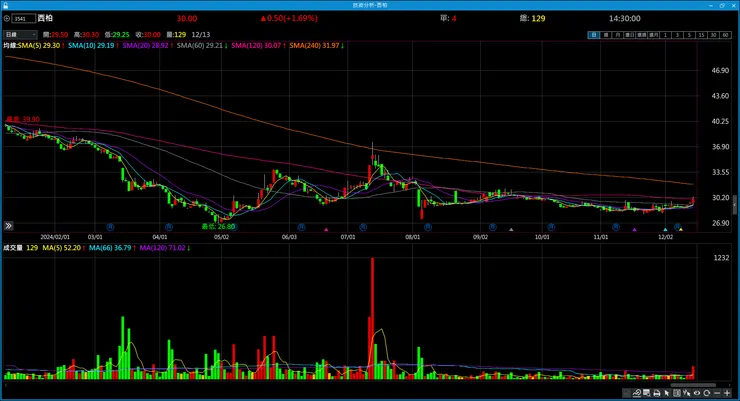Select the 1-minute interval button
This screenshot has height=401, width=740.
point(665,35)
